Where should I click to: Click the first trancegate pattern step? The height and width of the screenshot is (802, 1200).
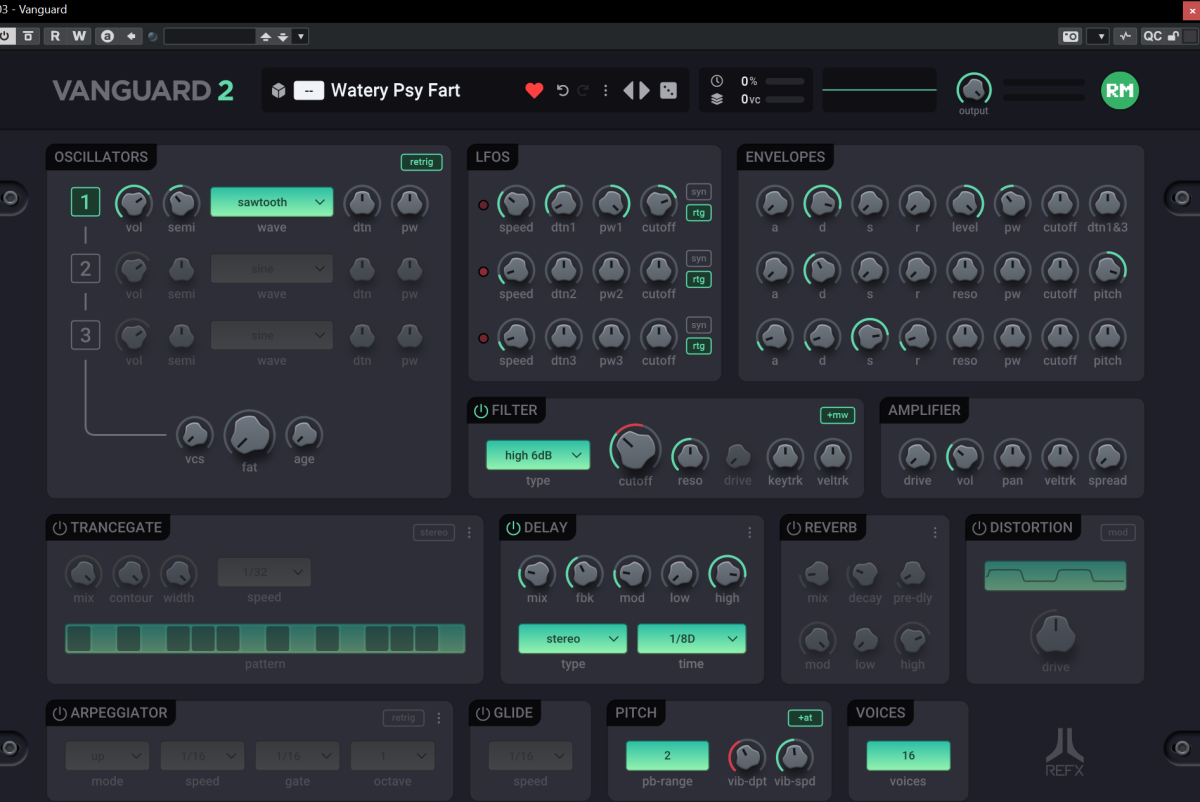(x=79, y=639)
